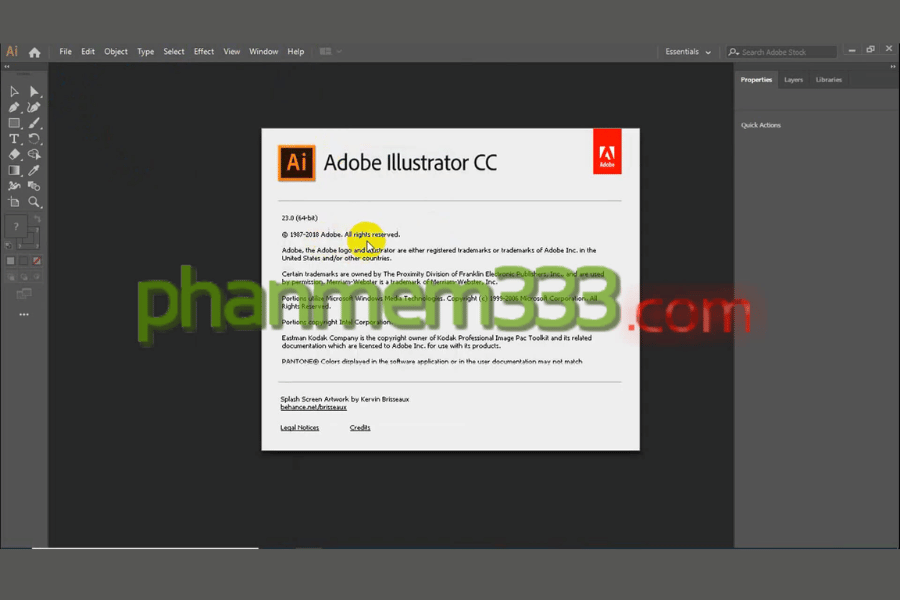Open the arrange documents dropdown
Screen dimensions: 900x600
point(330,52)
